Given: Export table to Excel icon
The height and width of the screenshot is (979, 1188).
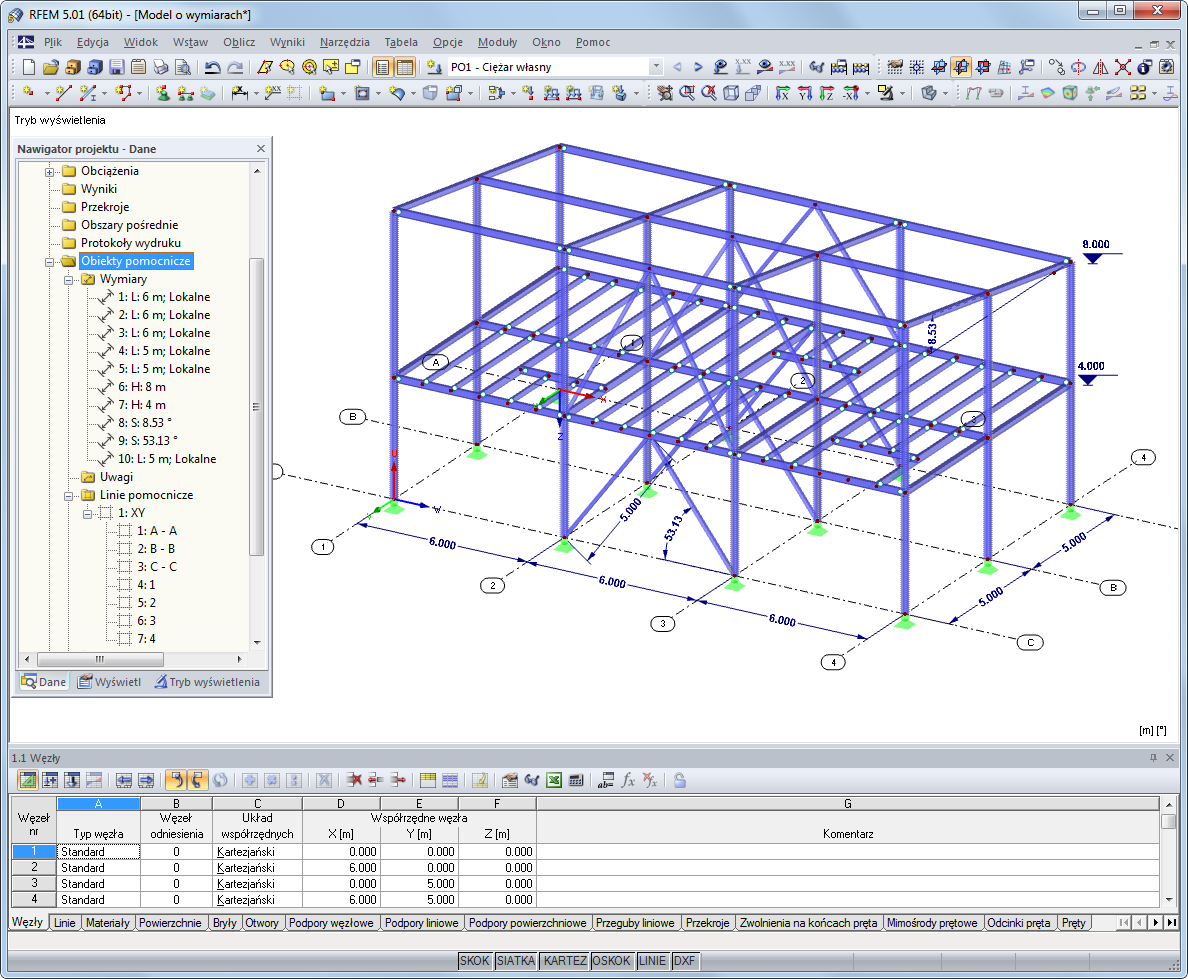Looking at the screenshot, I should [x=554, y=780].
